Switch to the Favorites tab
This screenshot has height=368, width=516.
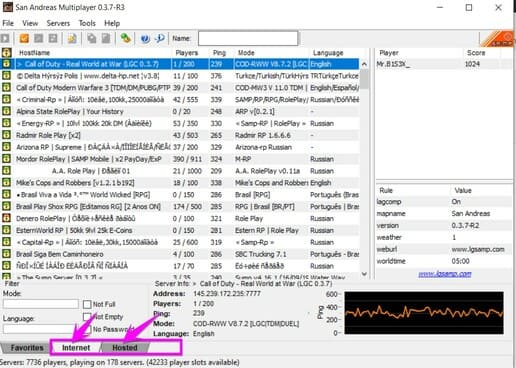27,348
